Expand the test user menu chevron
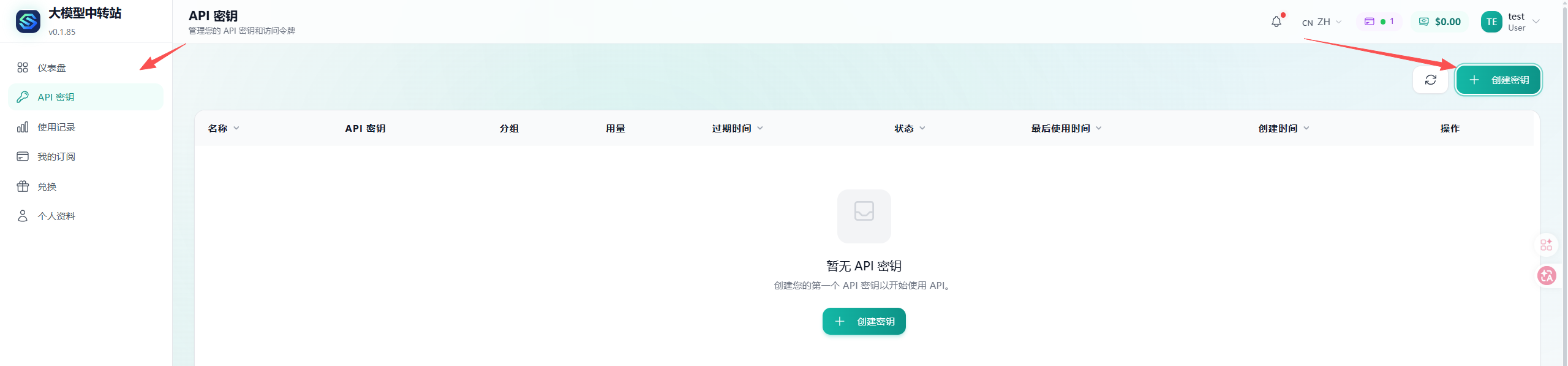This screenshot has width=1568, height=366. [1536, 21]
